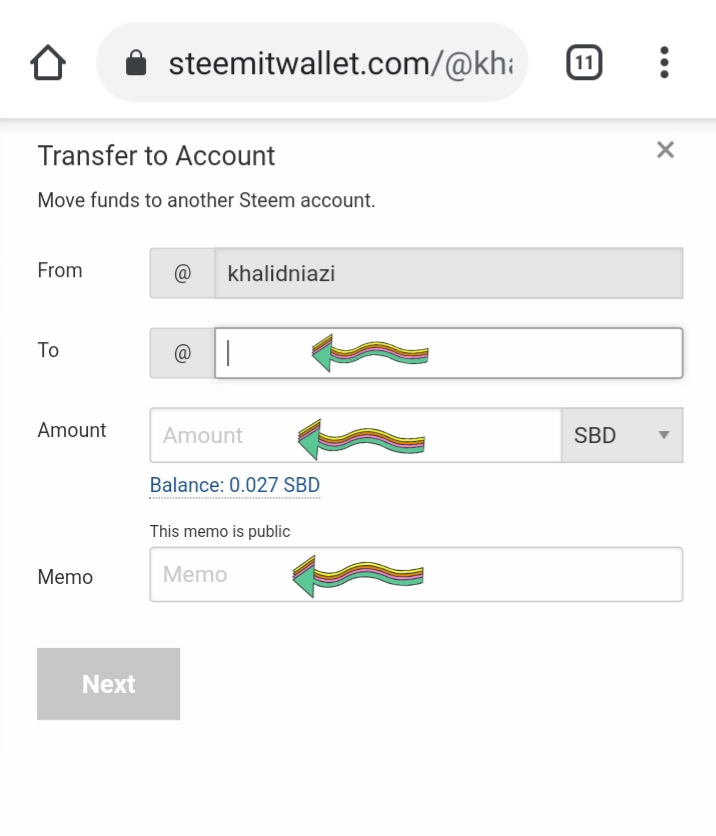The image size is (716, 836).
Task: Click the Transfer to Account heading
Action: click(x=156, y=156)
